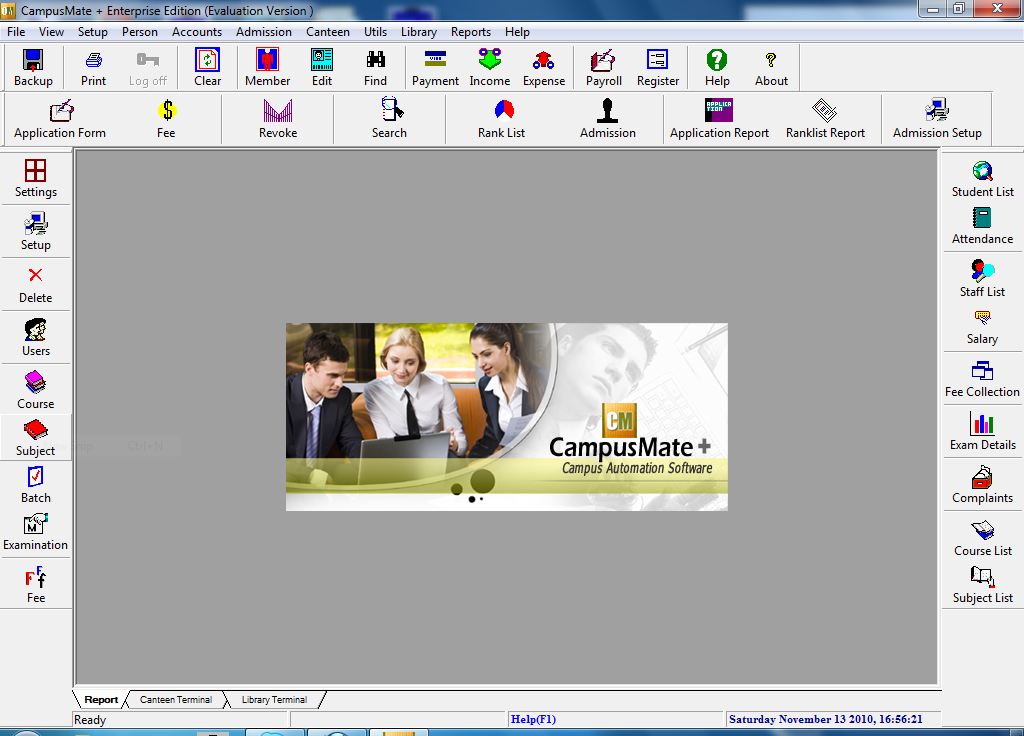The height and width of the screenshot is (736, 1024).
Task: Open Fee Collection in the right sidebar
Action: [982, 378]
